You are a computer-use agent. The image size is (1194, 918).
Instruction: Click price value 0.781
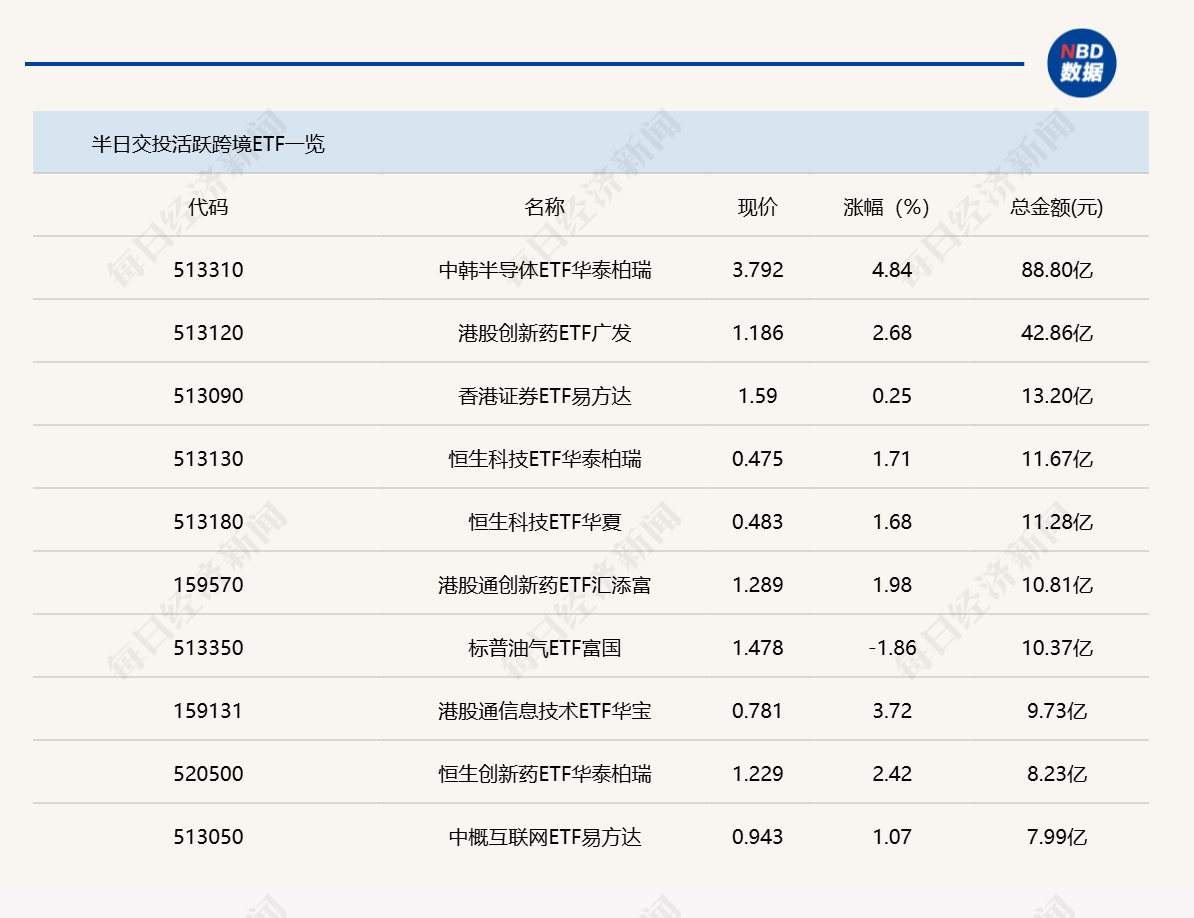pyautogui.click(x=758, y=712)
